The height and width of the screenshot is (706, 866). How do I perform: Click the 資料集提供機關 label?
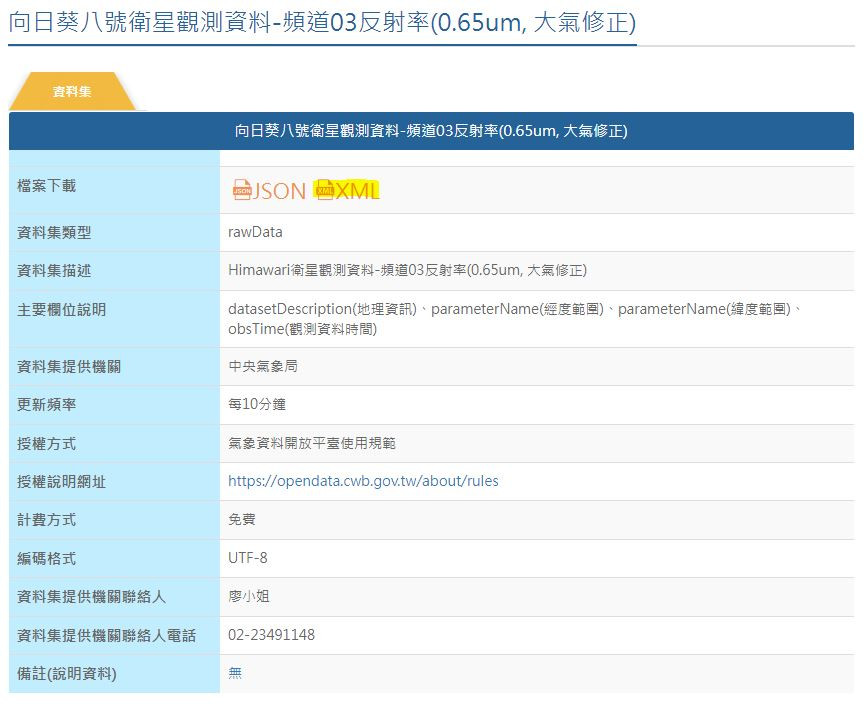tap(69, 366)
